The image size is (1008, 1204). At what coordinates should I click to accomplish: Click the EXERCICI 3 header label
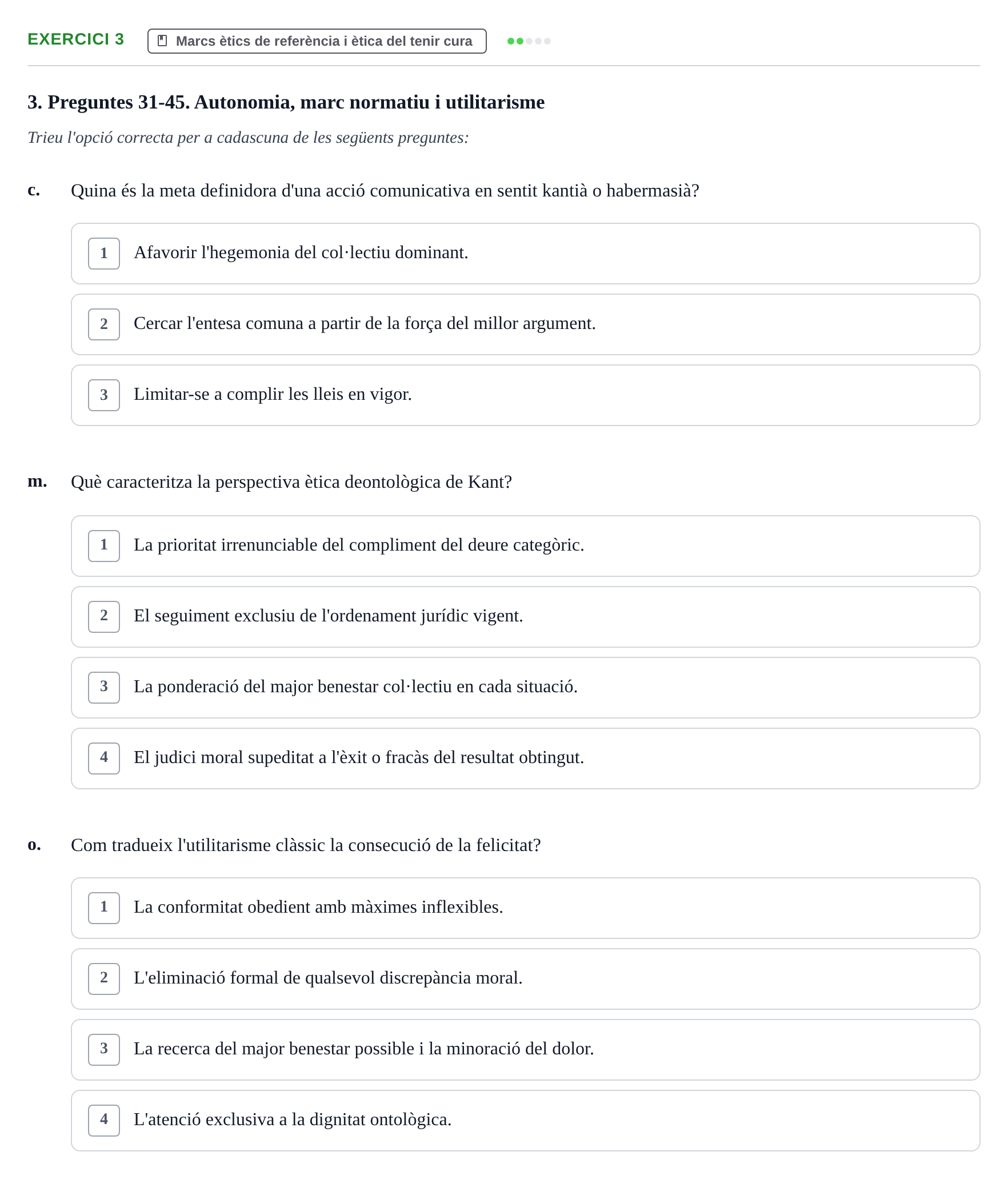tap(76, 39)
